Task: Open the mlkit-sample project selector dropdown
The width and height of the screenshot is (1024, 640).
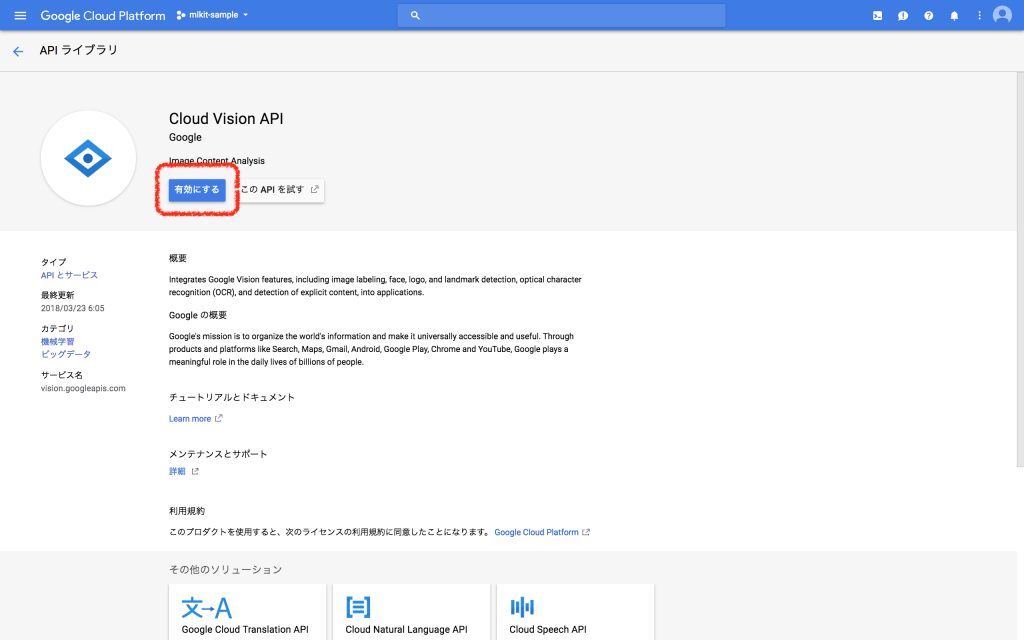Action: pos(212,15)
